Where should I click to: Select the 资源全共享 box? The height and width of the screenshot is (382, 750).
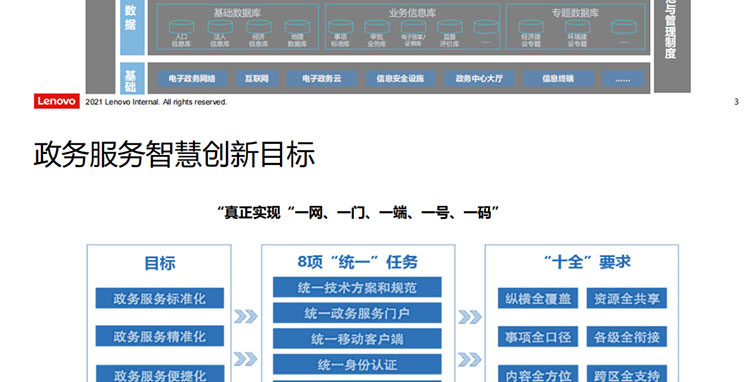[x=627, y=298]
